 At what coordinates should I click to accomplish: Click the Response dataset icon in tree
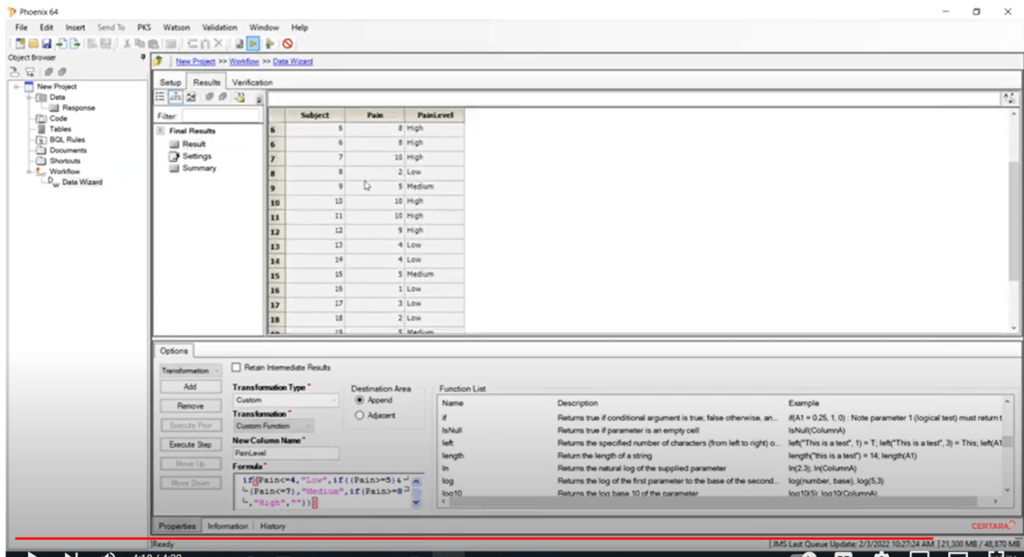coord(54,108)
